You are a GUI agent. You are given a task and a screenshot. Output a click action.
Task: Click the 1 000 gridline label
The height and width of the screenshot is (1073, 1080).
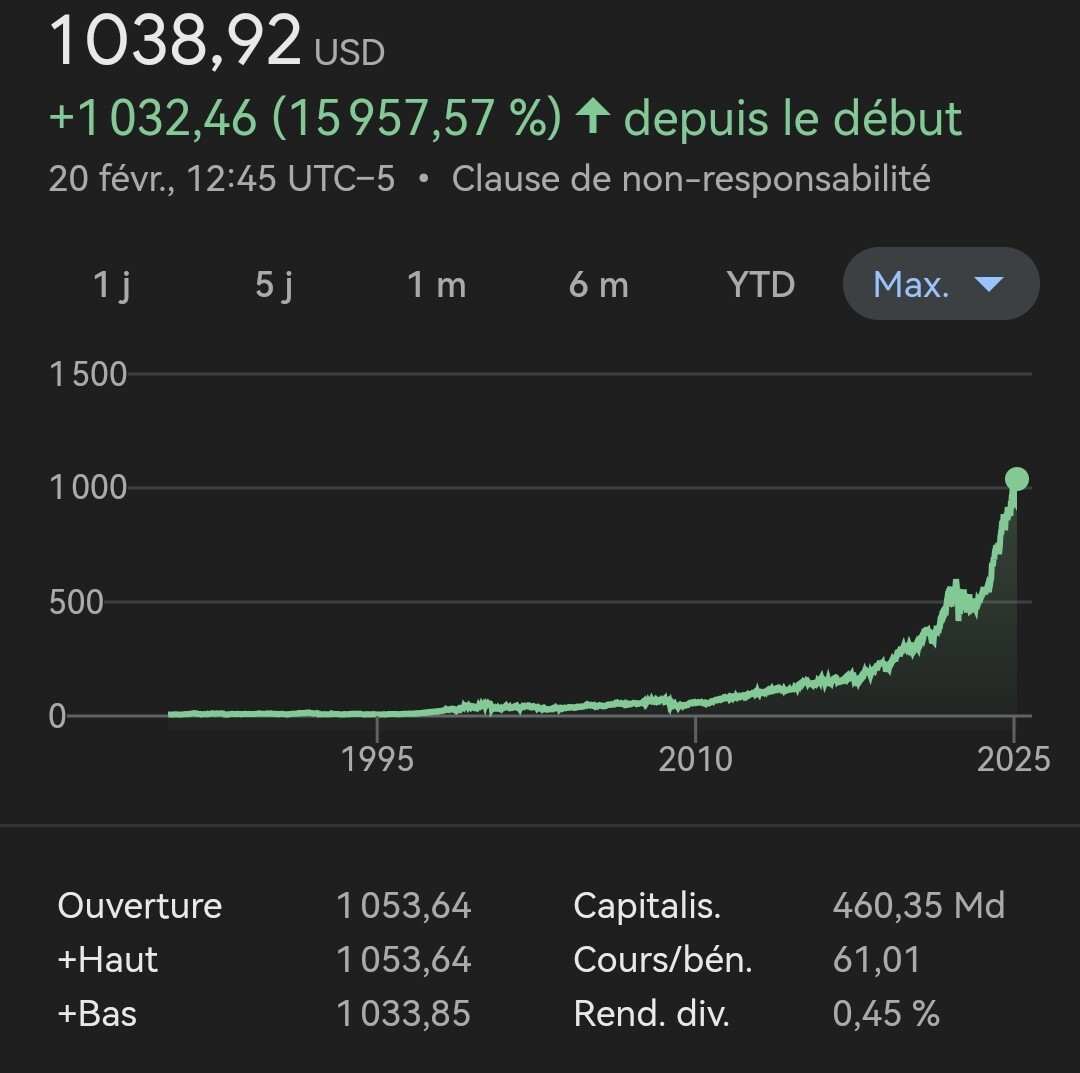pyautogui.click(x=88, y=488)
